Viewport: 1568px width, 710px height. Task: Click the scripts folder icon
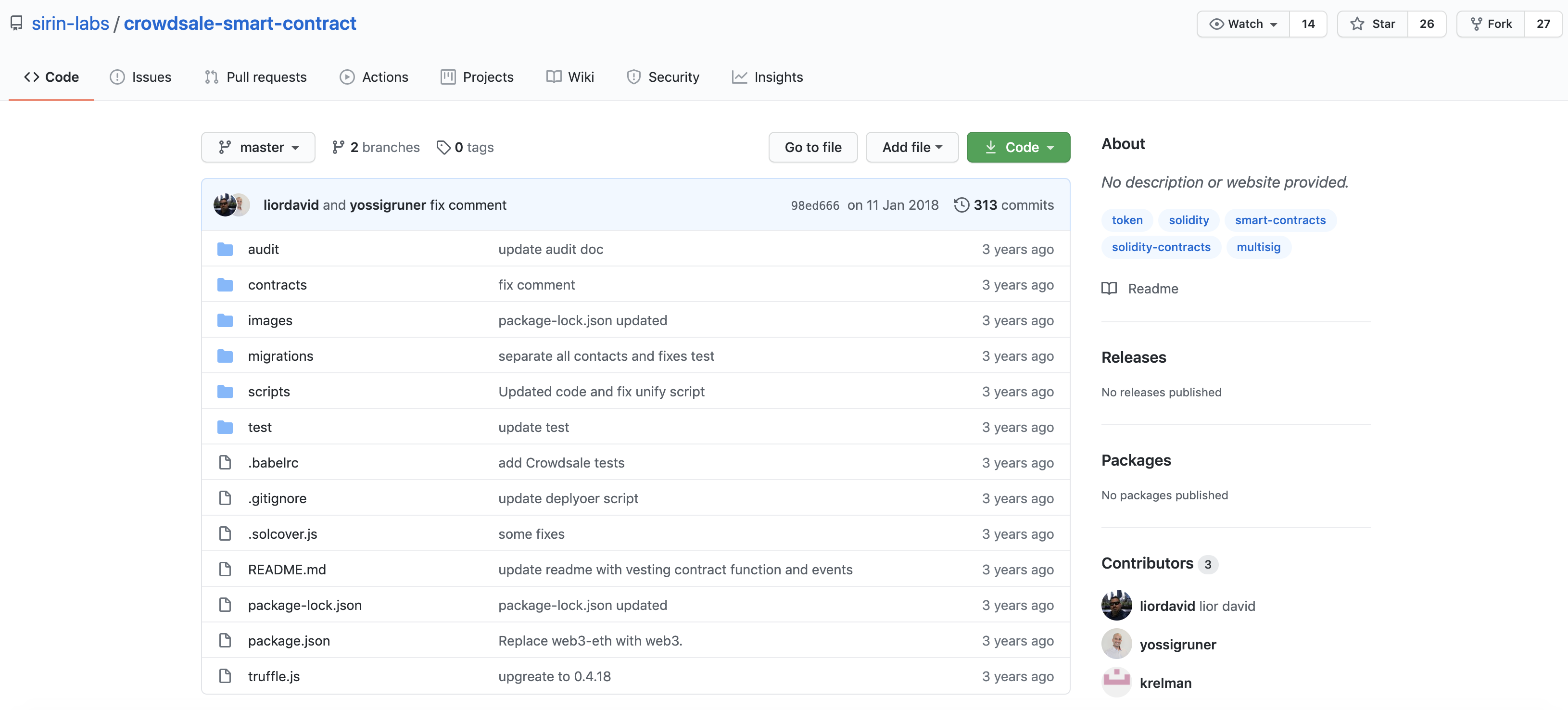pos(225,392)
